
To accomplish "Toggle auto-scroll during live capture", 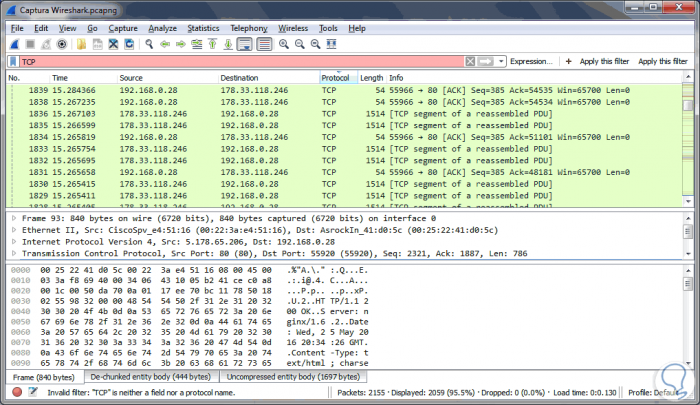I will (245, 44).
